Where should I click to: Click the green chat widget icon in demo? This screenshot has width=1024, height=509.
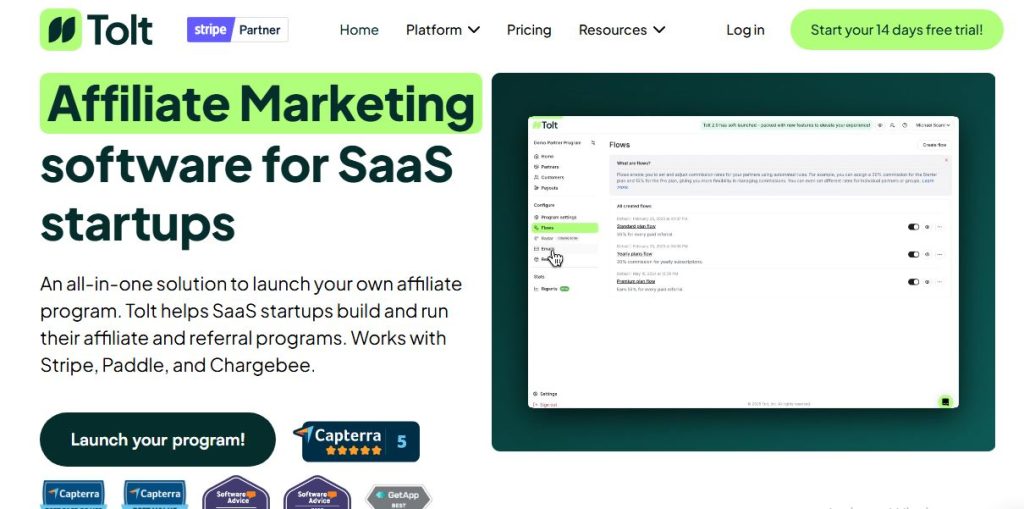[x=944, y=401]
